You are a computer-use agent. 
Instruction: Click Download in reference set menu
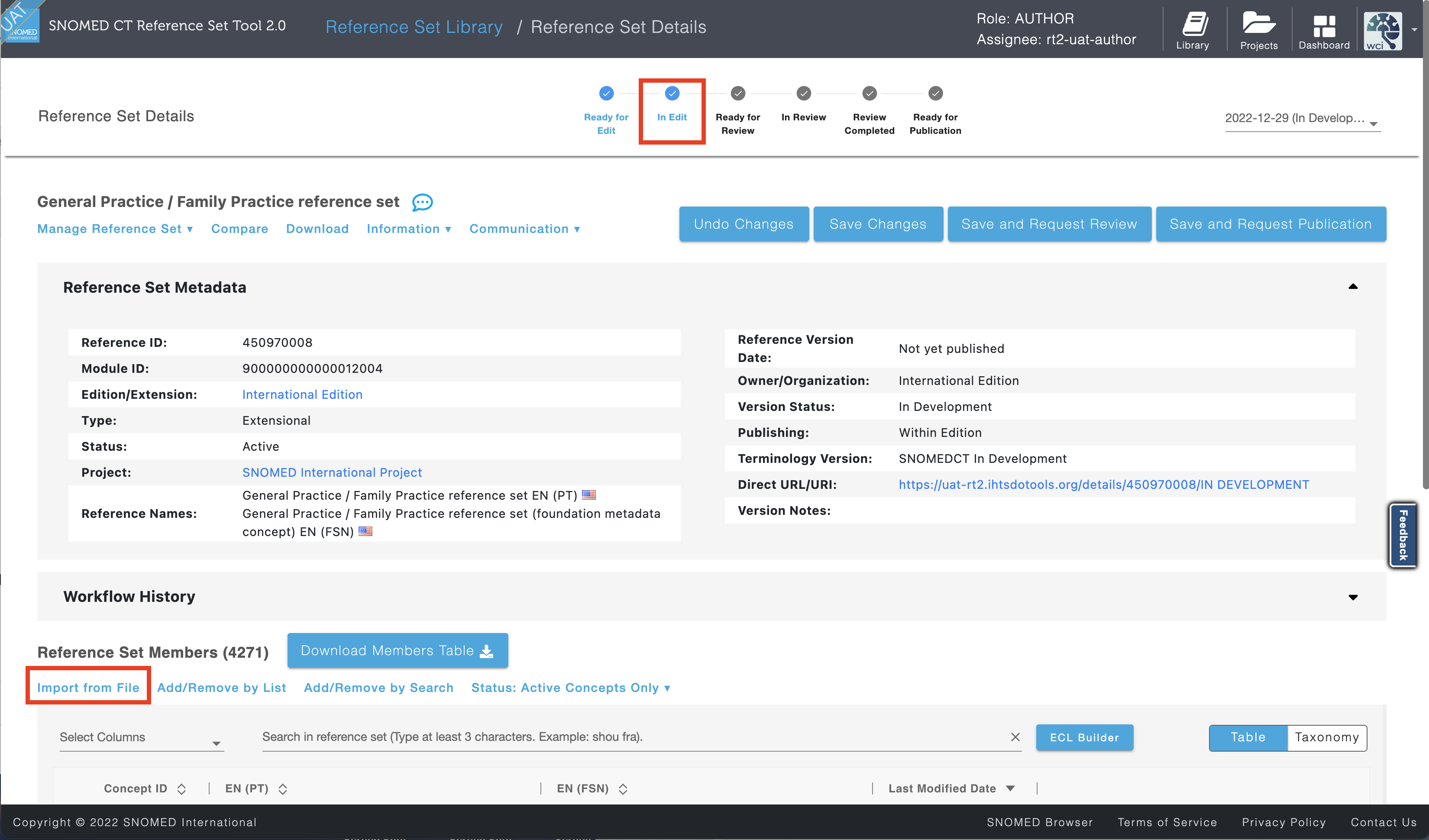coord(317,229)
